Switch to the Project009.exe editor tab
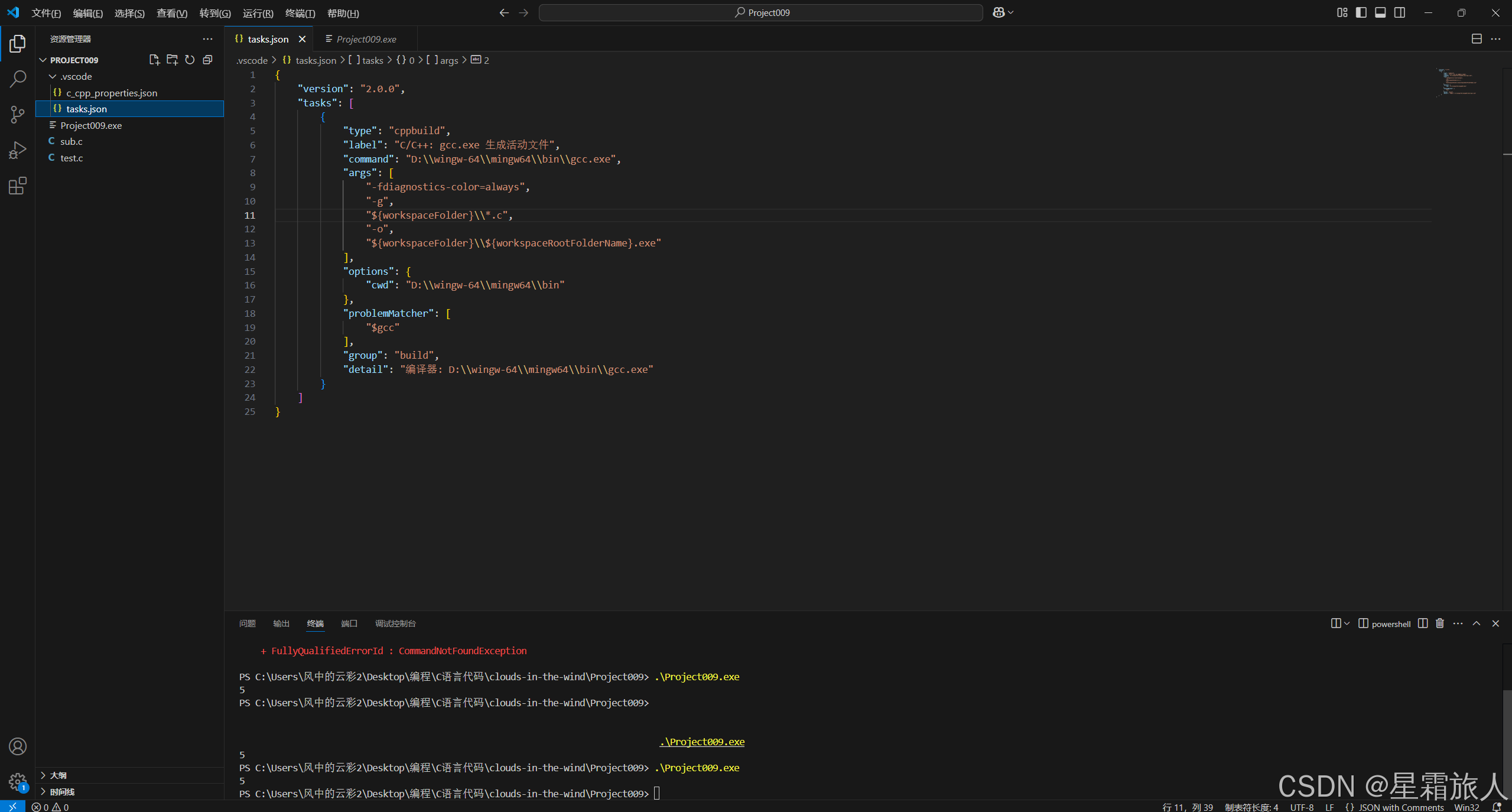Viewport: 1512px width, 812px height. pyautogui.click(x=366, y=39)
